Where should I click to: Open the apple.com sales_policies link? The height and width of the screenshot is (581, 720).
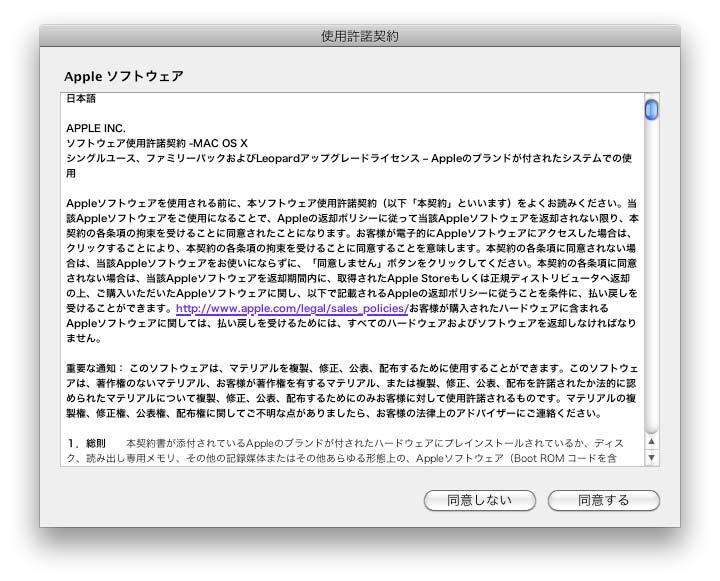(x=291, y=309)
